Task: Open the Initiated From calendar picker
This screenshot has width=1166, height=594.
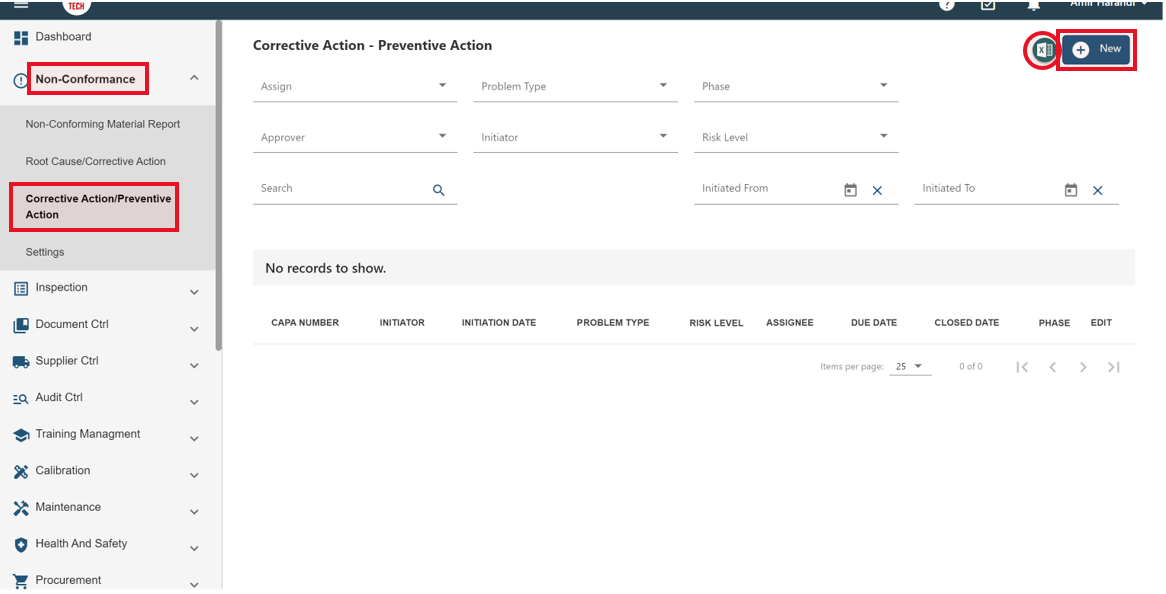Action: click(x=849, y=189)
